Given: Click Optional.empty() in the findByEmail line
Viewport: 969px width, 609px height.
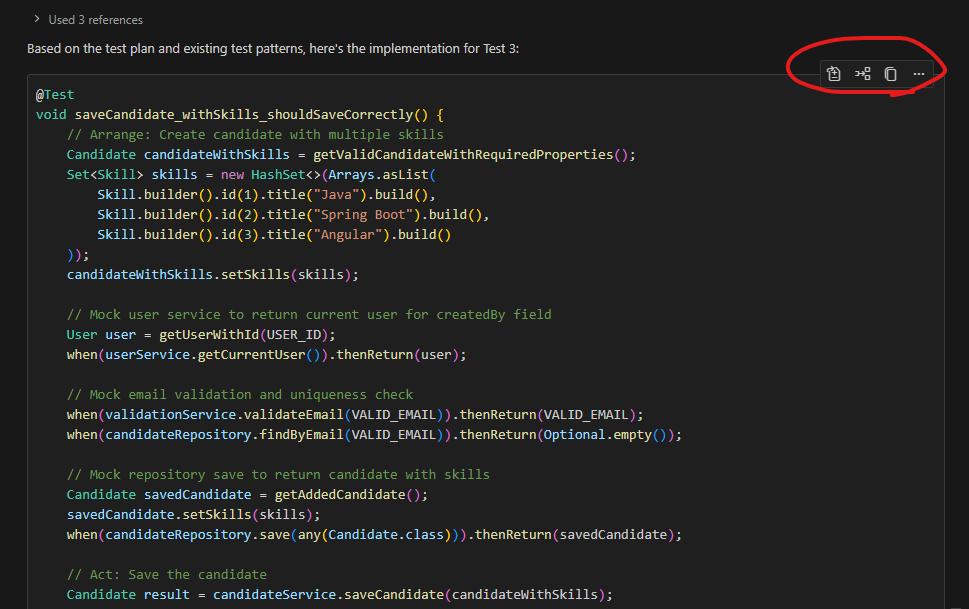Looking at the screenshot, I should tap(605, 435).
